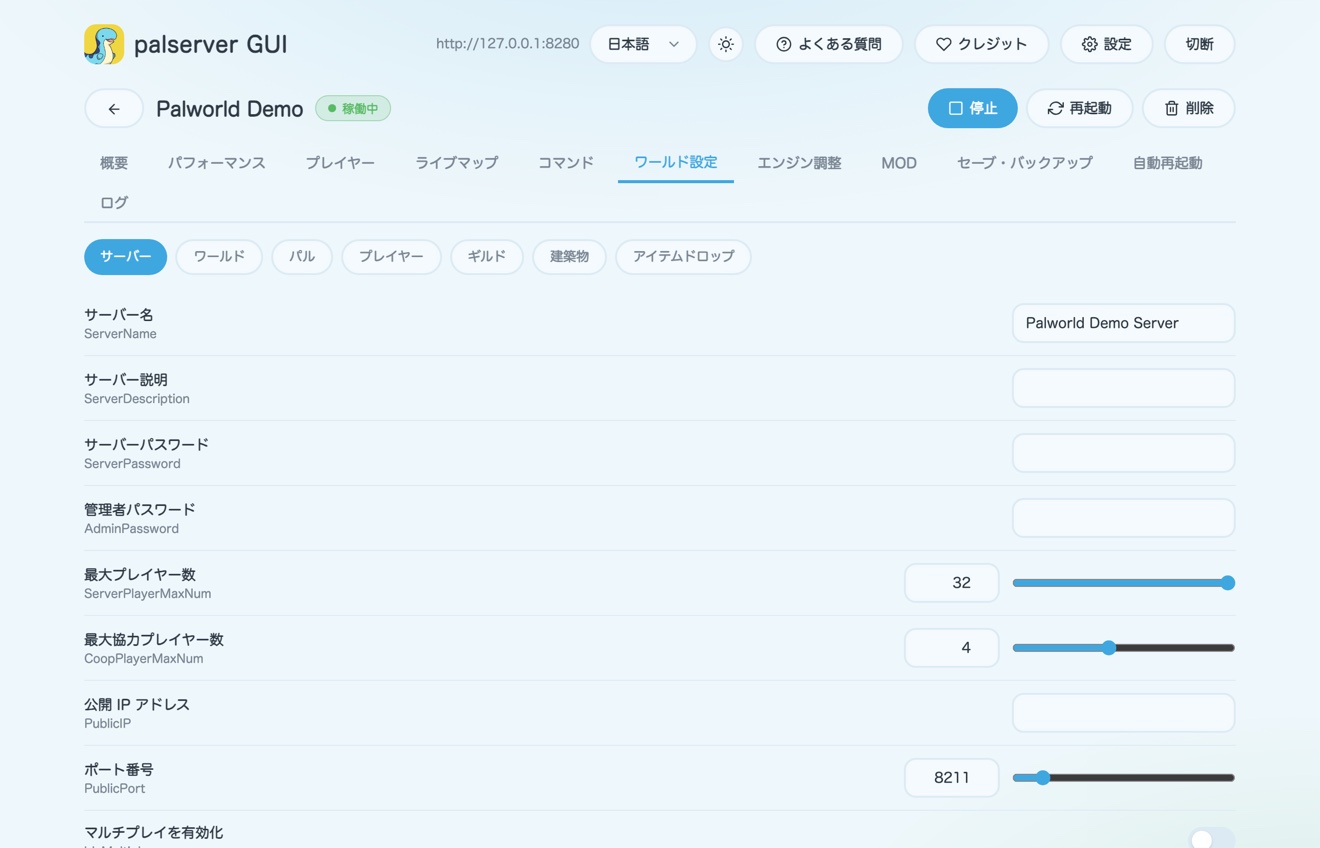Screen dimensions: 1320x848
Task: Click the ServerPlayerMaxNum value box
Action: tap(951, 583)
